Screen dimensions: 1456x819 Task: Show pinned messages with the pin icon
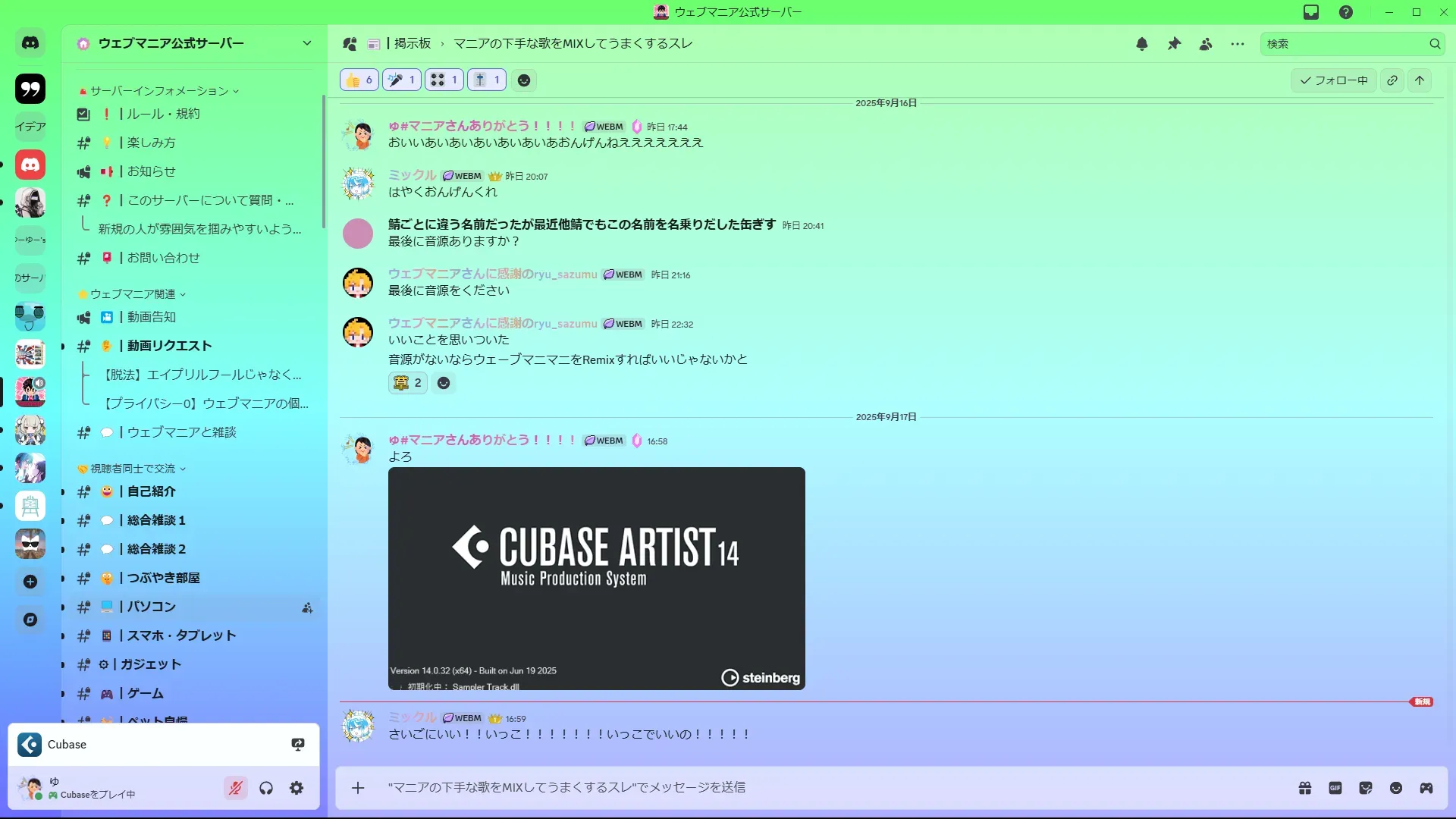(1174, 44)
